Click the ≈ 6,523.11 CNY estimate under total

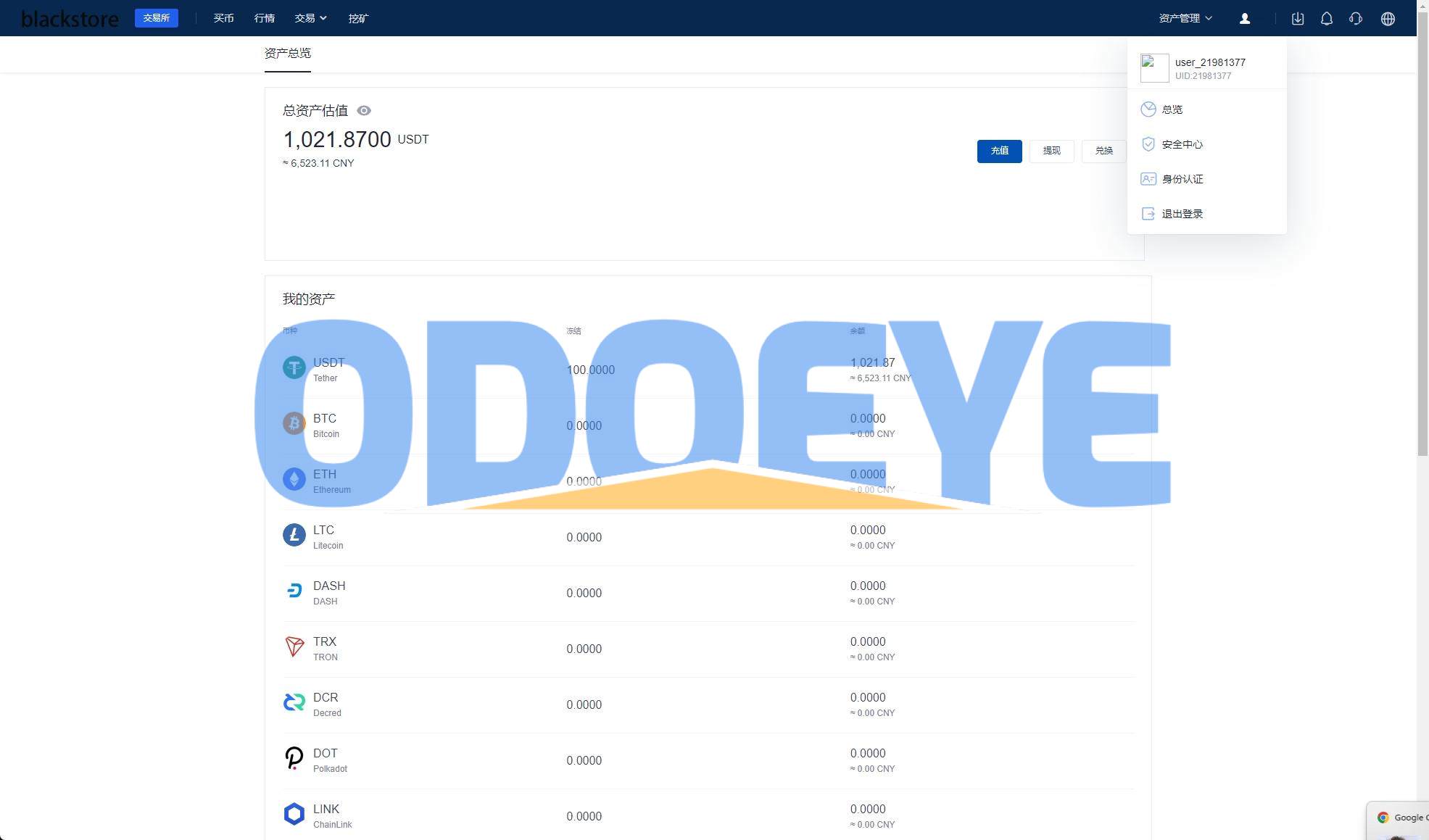318,163
